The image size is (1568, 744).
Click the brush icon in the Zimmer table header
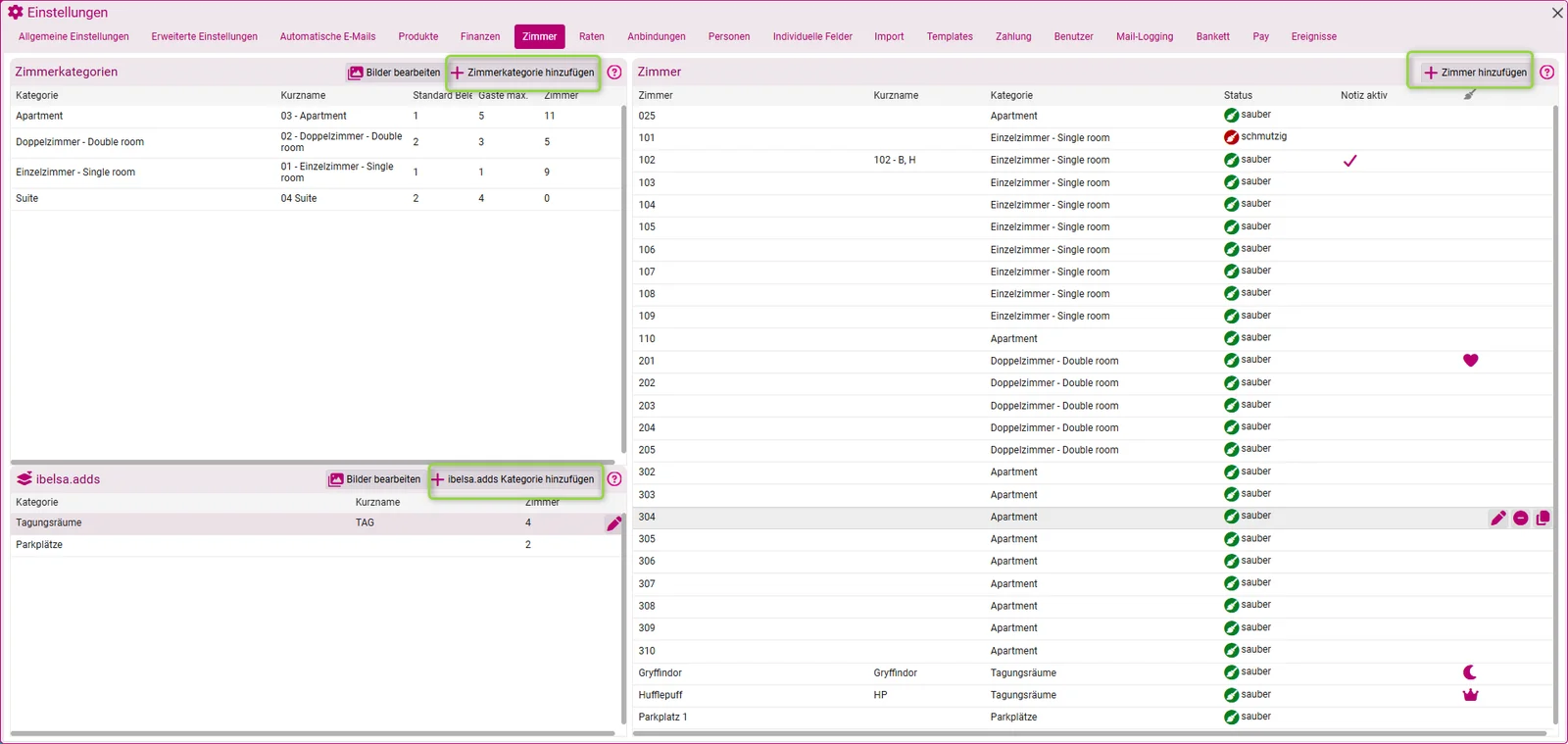coord(1469,95)
